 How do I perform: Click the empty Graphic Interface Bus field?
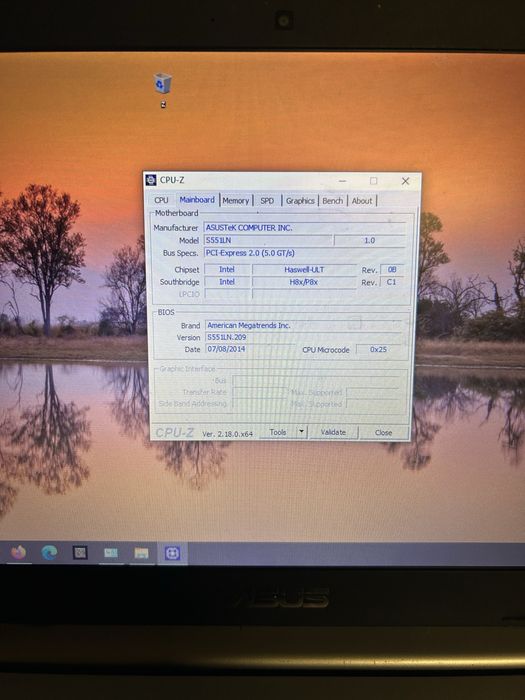pos(316,380)
